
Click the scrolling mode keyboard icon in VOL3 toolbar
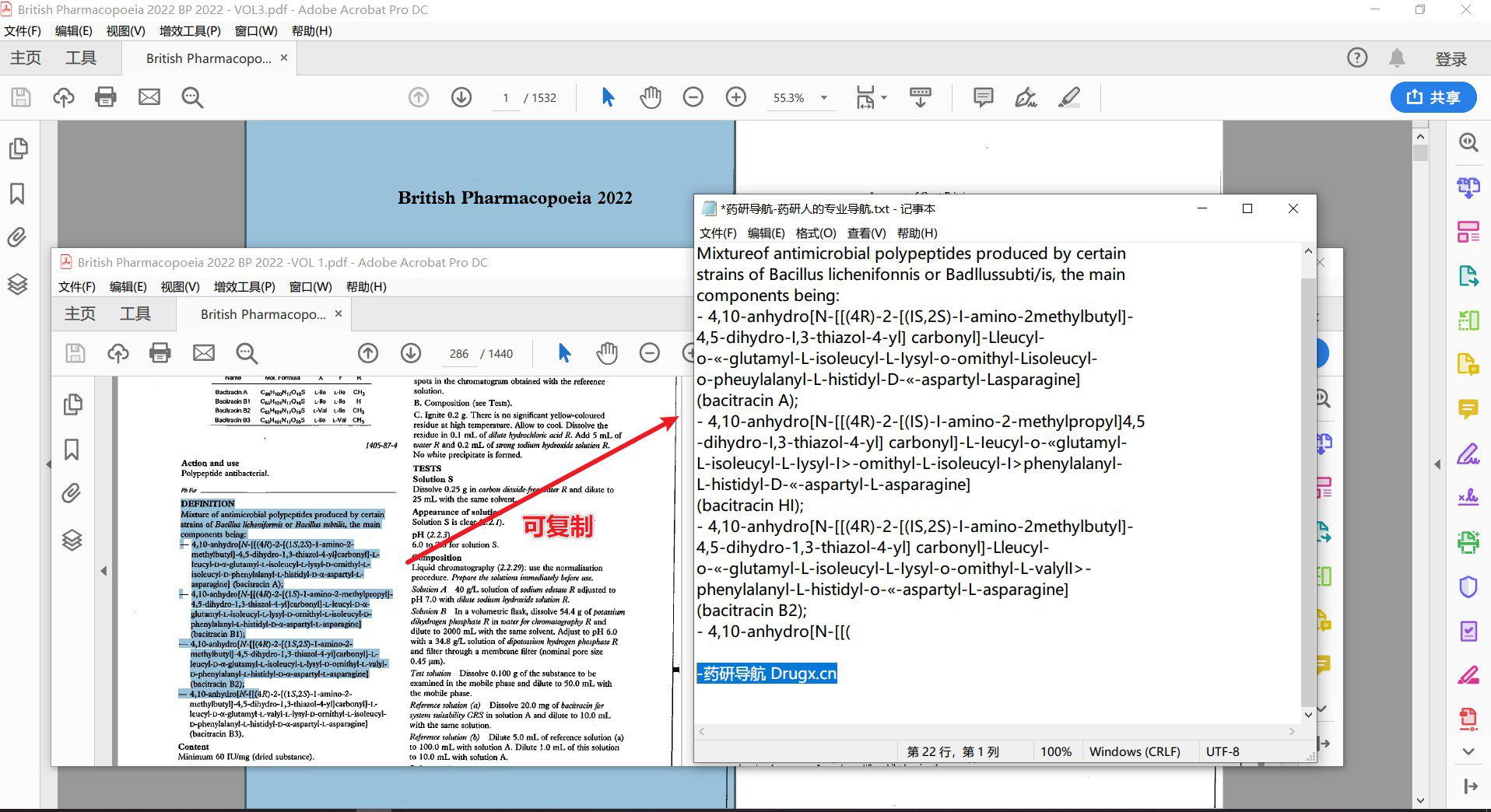[921, 97]
